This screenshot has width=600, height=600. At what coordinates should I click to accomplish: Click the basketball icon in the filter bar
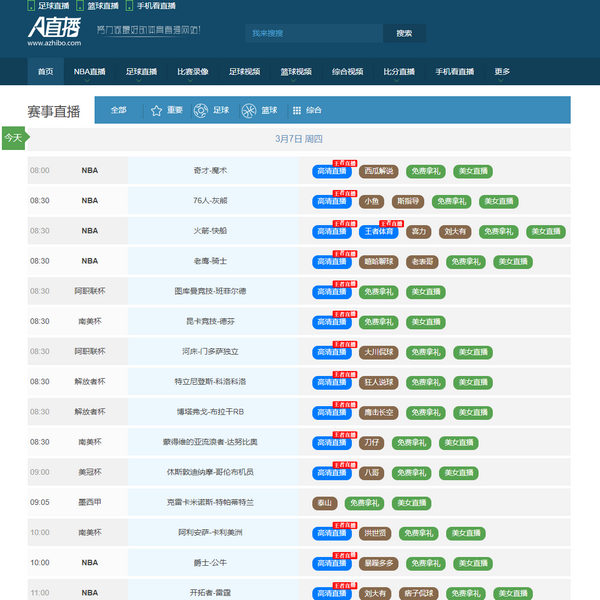[x=249, y=110]
